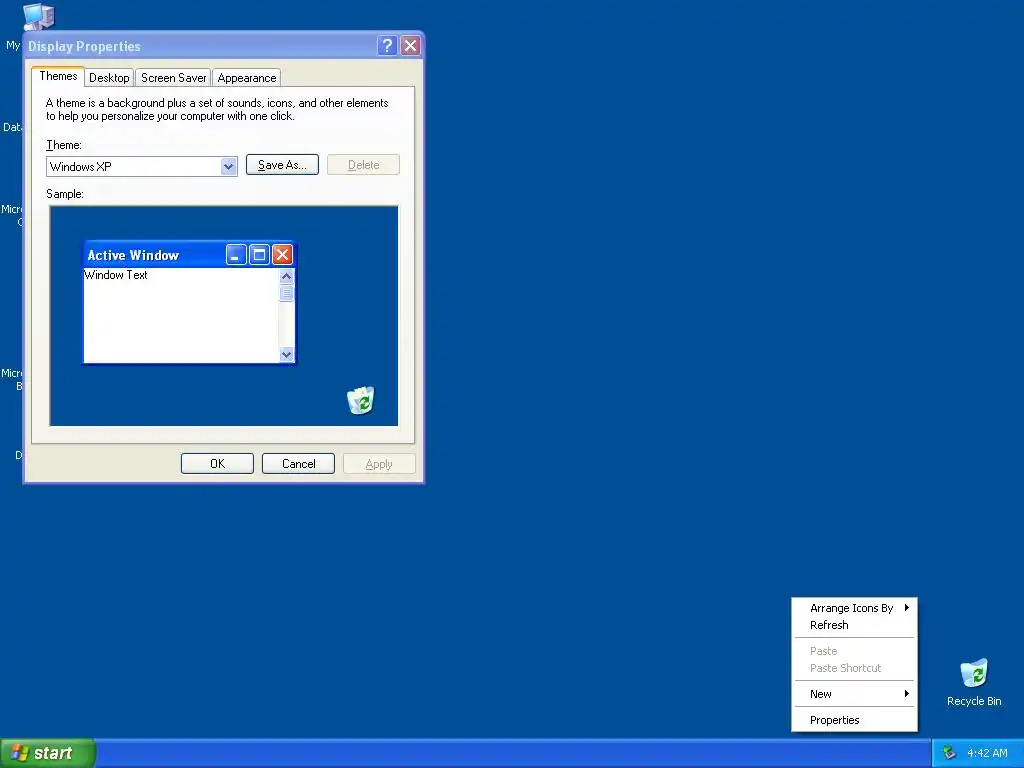
Task: Click sample Active Window close icon
Action: click(x=282, y=255)
